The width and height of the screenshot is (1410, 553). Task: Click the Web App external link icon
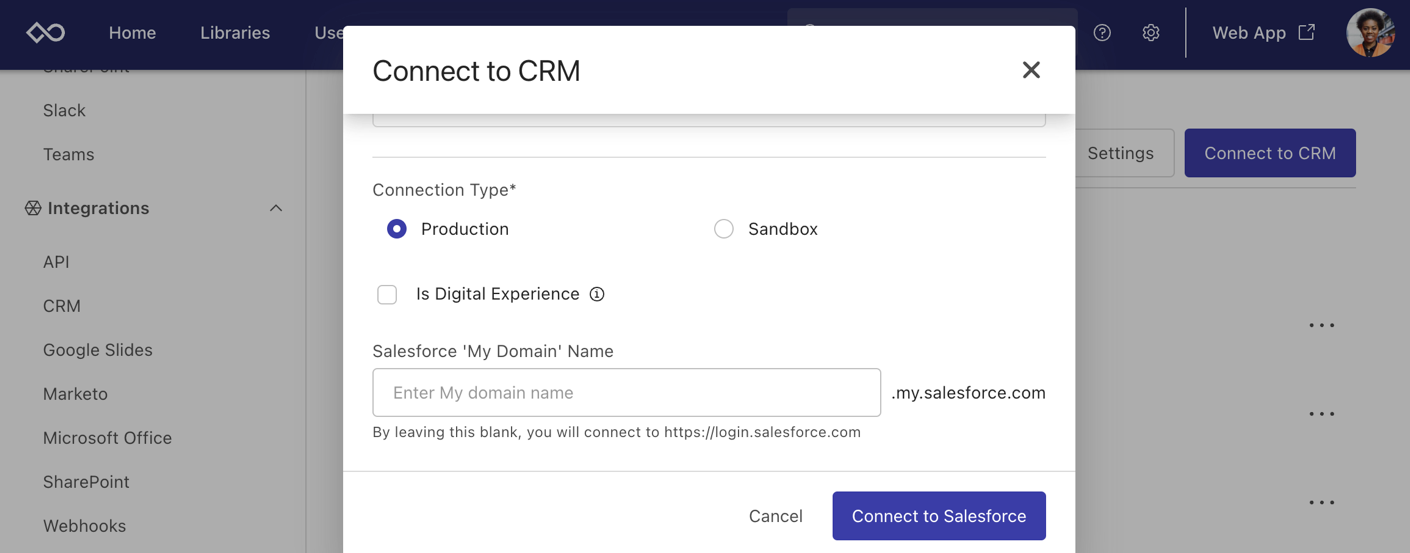[x=1306, y=32]
